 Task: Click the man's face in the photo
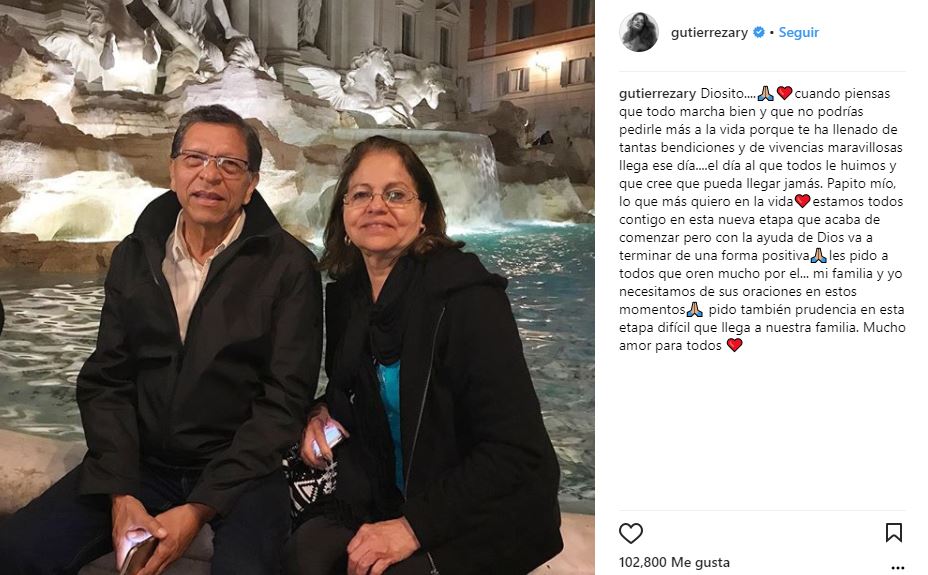pos(212,172)
